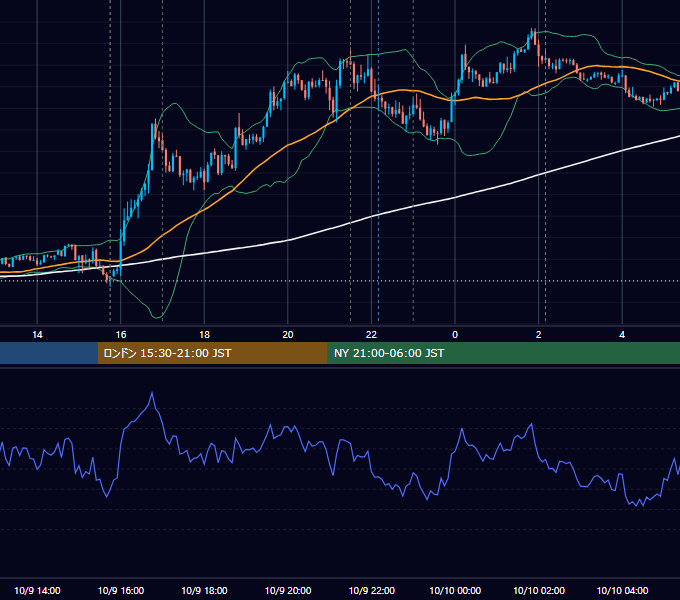
Task: Click the hour 16 axis label
Action: [121, 335]
